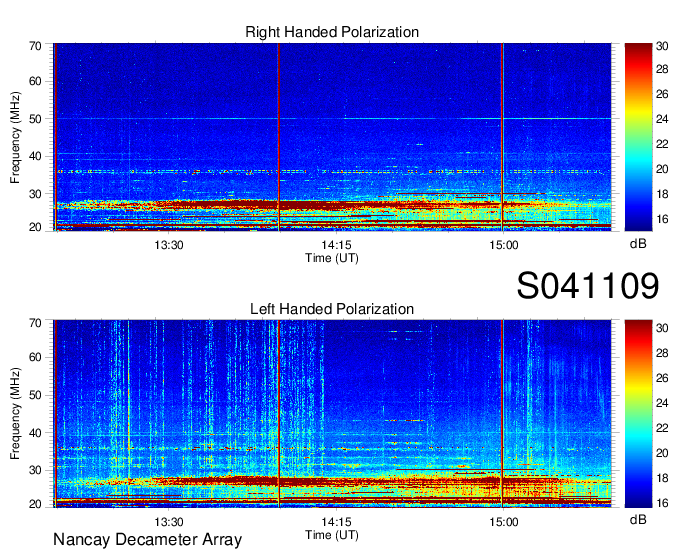Click the "Right Handed Polarization" plot title
The width and height of the screenshot is (680, 552).
click(x=332, y=32)
